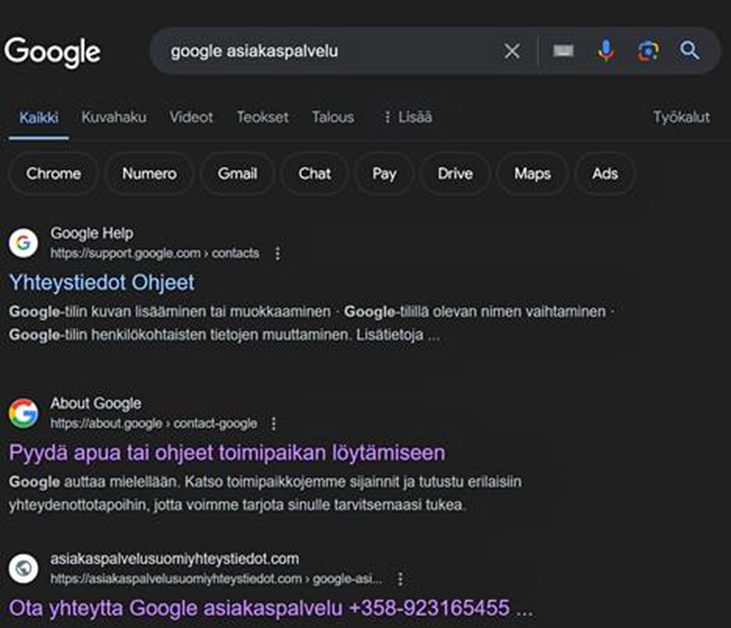Screen dimensions: 731x628
Task: Switch to the Videot tab
Action: tap(191, 117)
